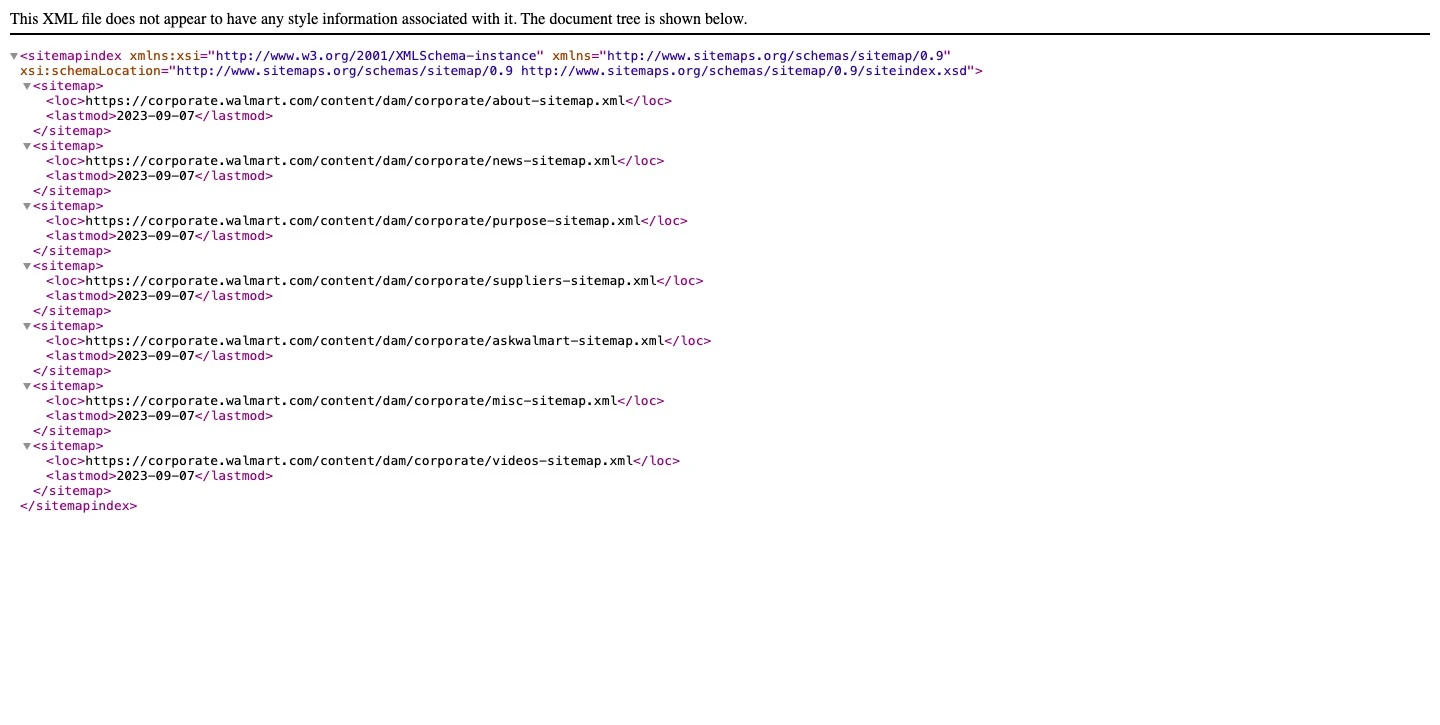Collapse the root sitemapindex disclosure triangle
1440x725 pixels.
click(14, 56)
